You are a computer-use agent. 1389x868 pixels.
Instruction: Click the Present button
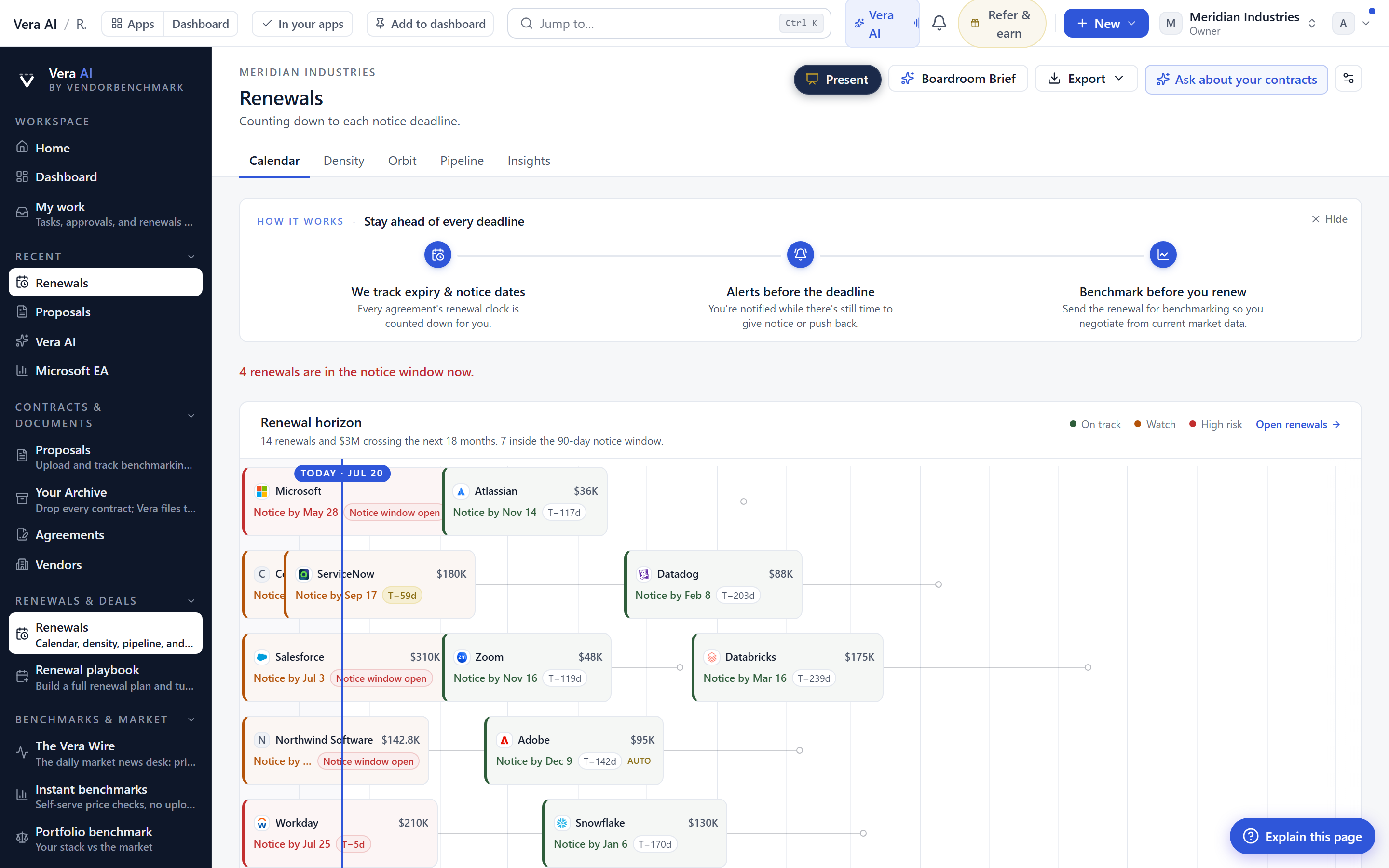(837, 79)
